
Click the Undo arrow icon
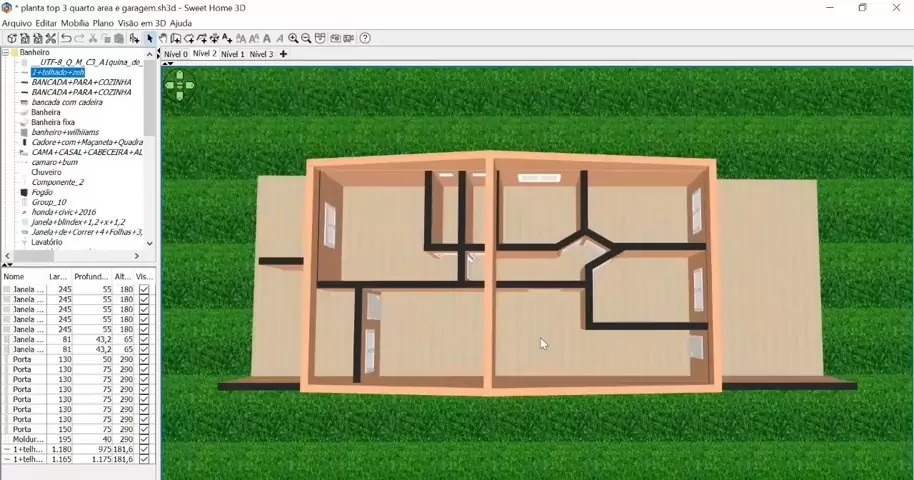66,39
